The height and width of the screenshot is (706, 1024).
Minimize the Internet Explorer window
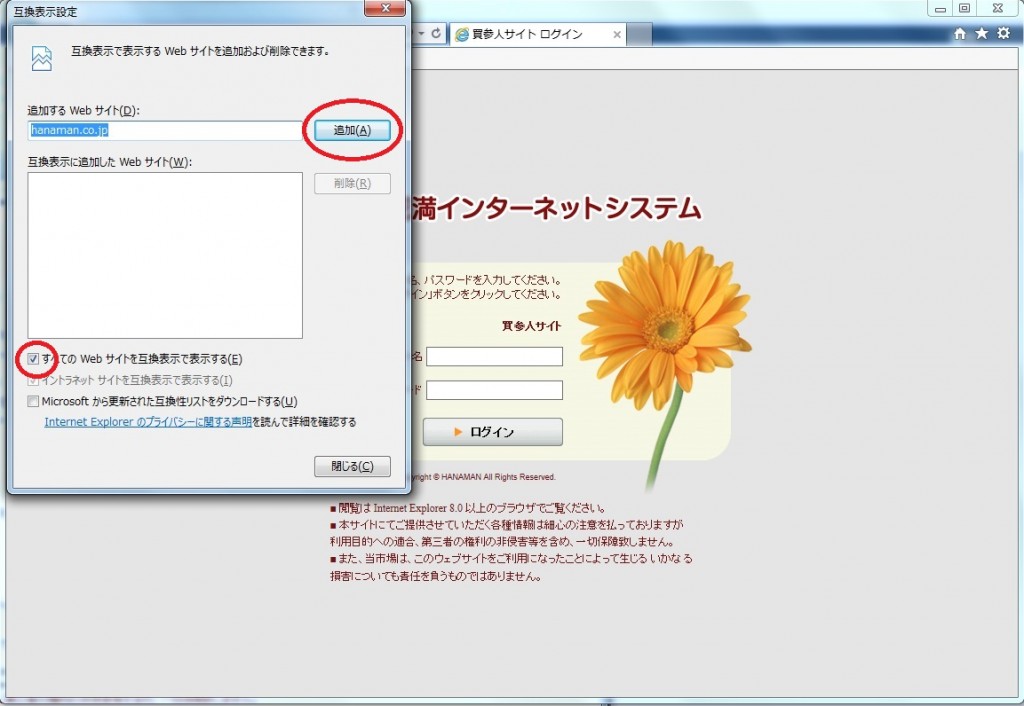pos(939,9)
